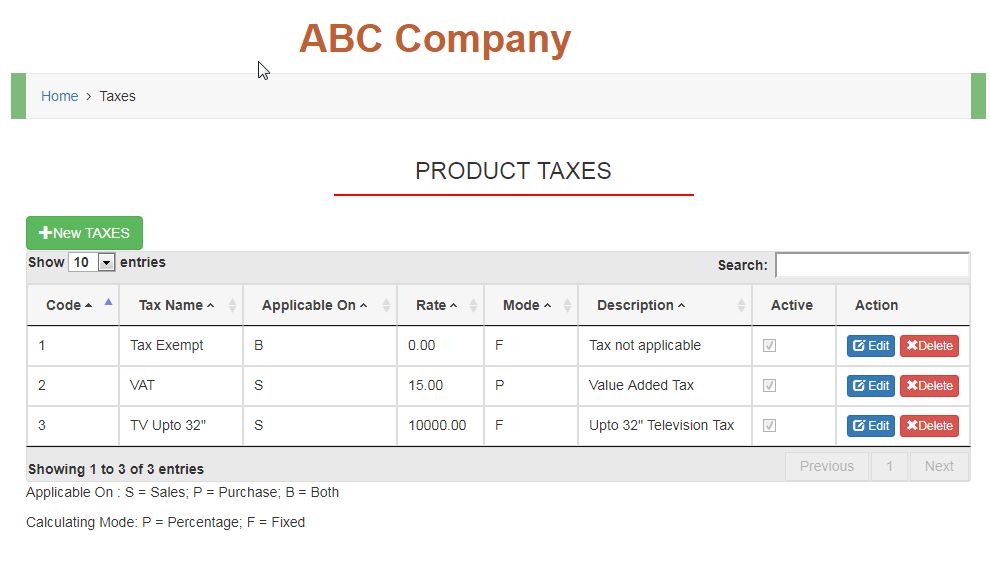Image resolution: width=990 pixels, height=572 pixels.
Task: Click the delete X icon for Tax Exempt
Action: click(912, 346)
